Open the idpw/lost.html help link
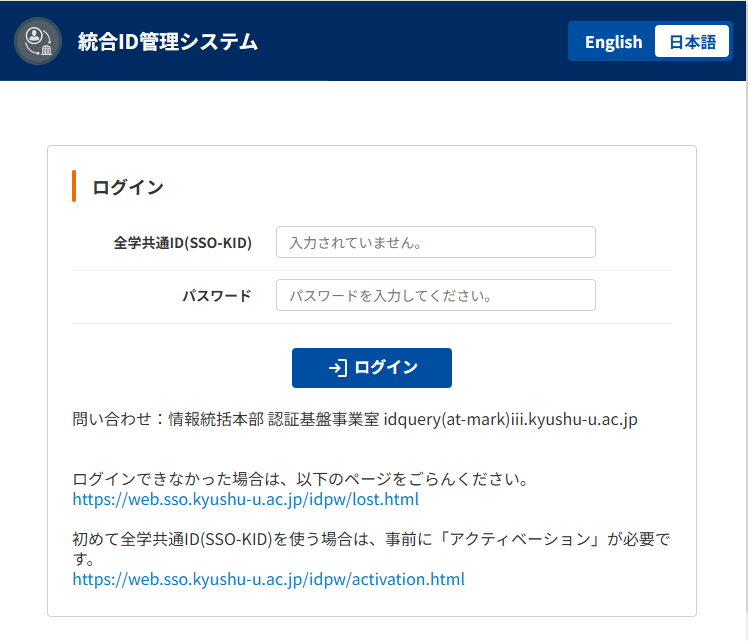Viewport: 748px width, 641px height. coord(245,499)
